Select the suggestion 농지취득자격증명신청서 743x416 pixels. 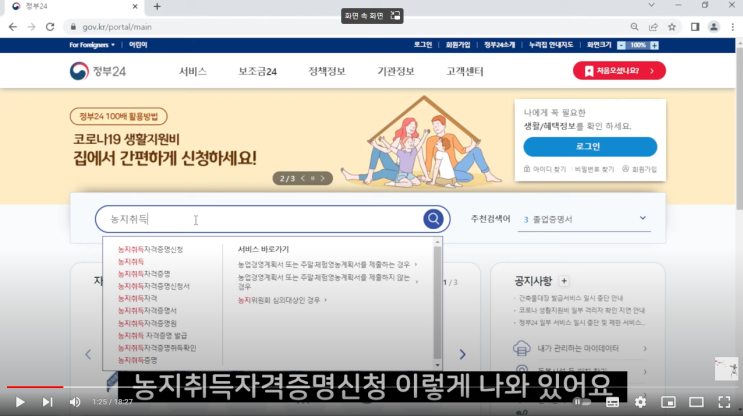(154, 286)
